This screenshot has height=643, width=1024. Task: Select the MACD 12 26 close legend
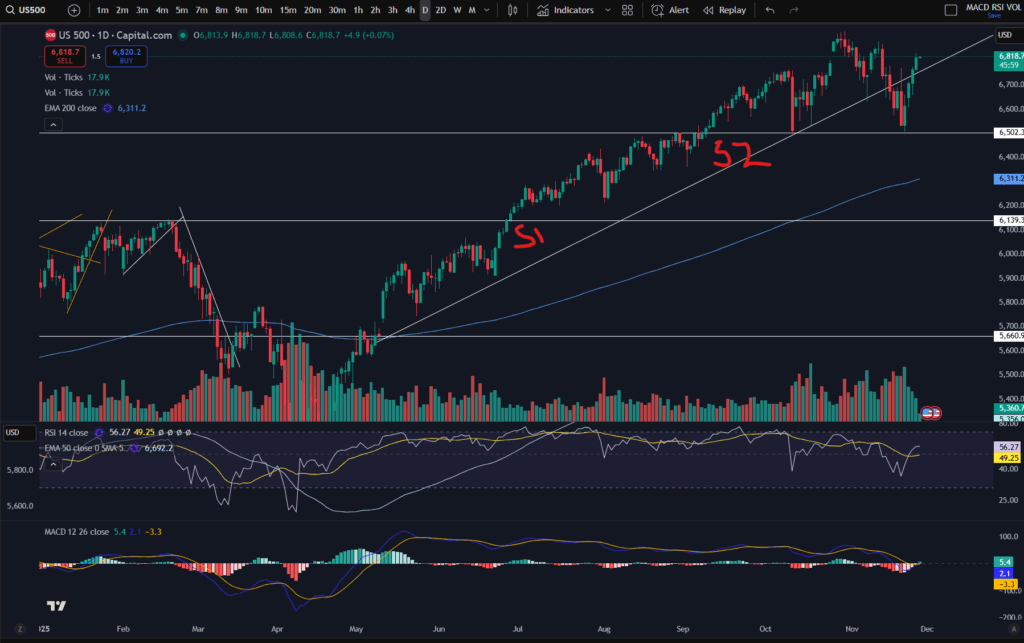pos(76,532)
